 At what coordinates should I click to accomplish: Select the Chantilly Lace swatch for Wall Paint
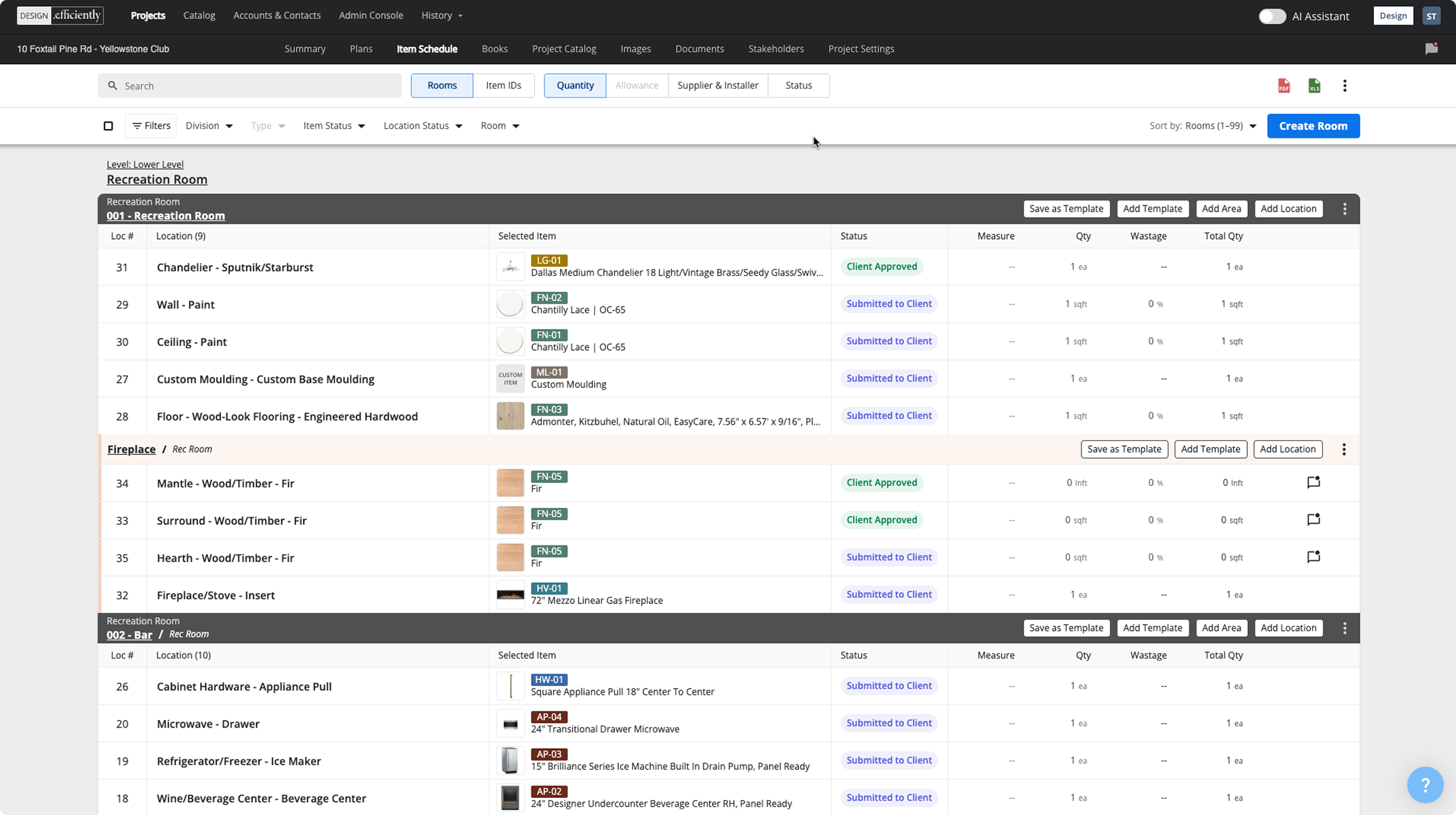(510, 304)
